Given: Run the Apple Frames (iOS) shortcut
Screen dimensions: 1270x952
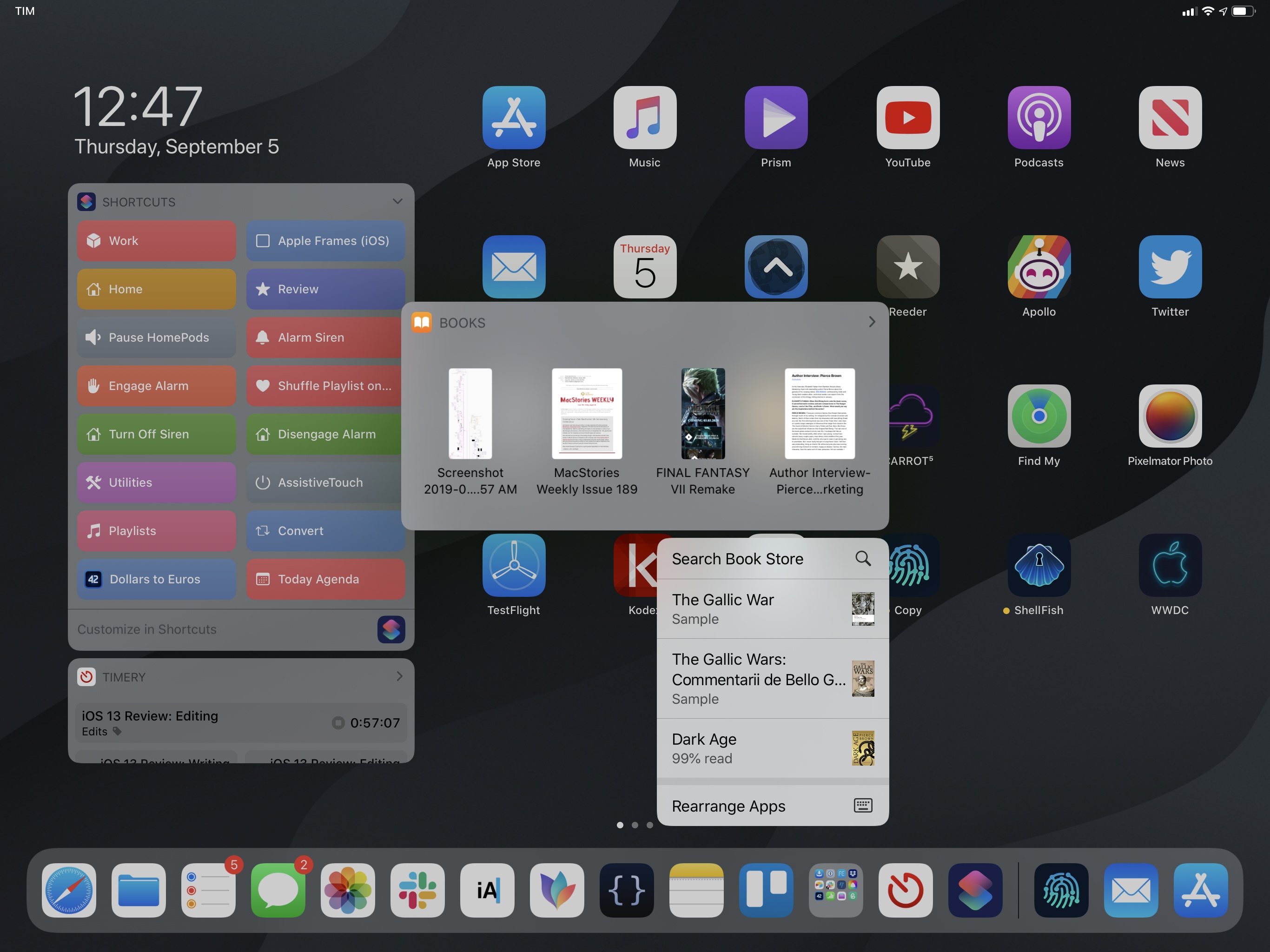Looking at the screenshot, I should coord(325,241).
